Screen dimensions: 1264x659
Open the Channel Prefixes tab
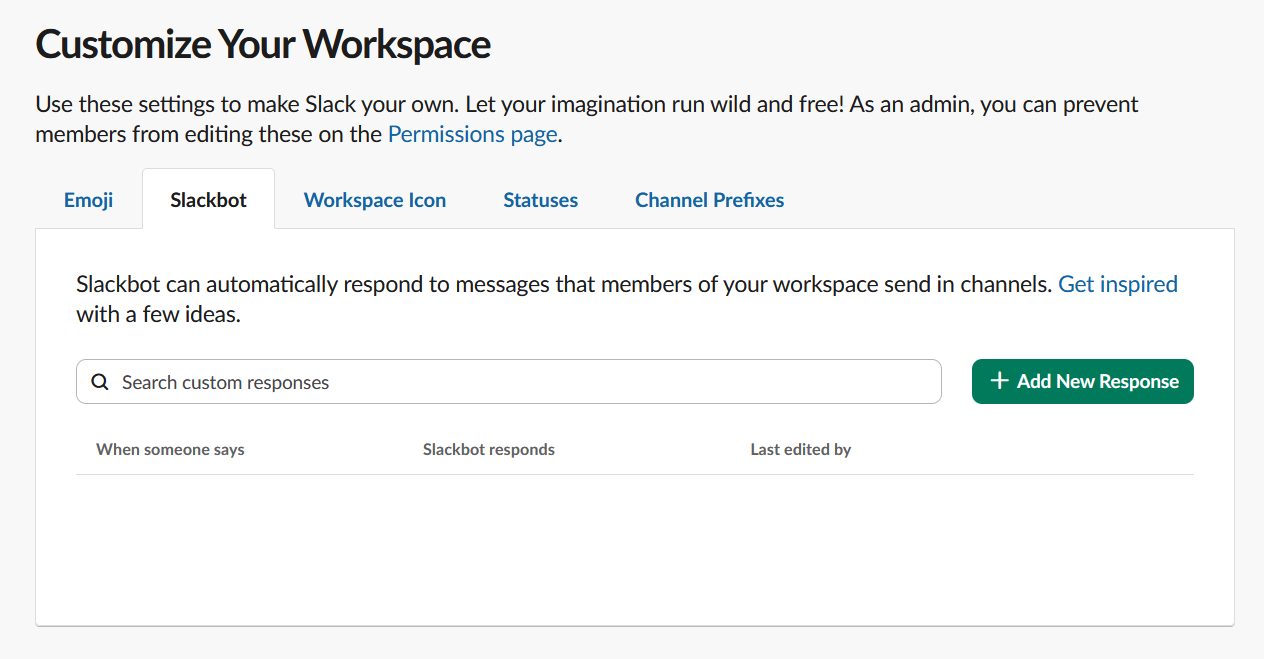pyautogui.click(x=709, y=200)
